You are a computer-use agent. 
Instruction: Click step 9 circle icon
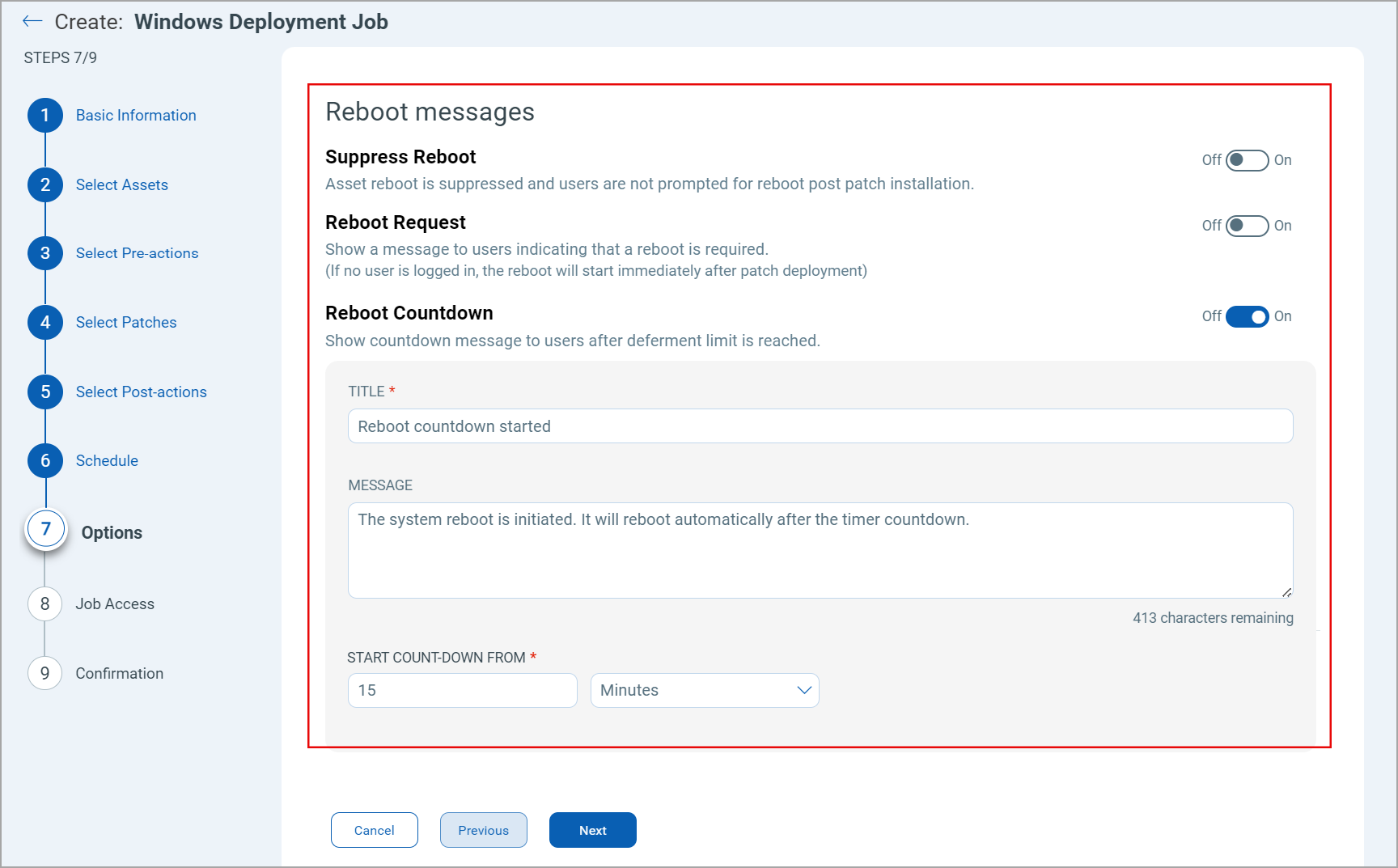[45, 674]
